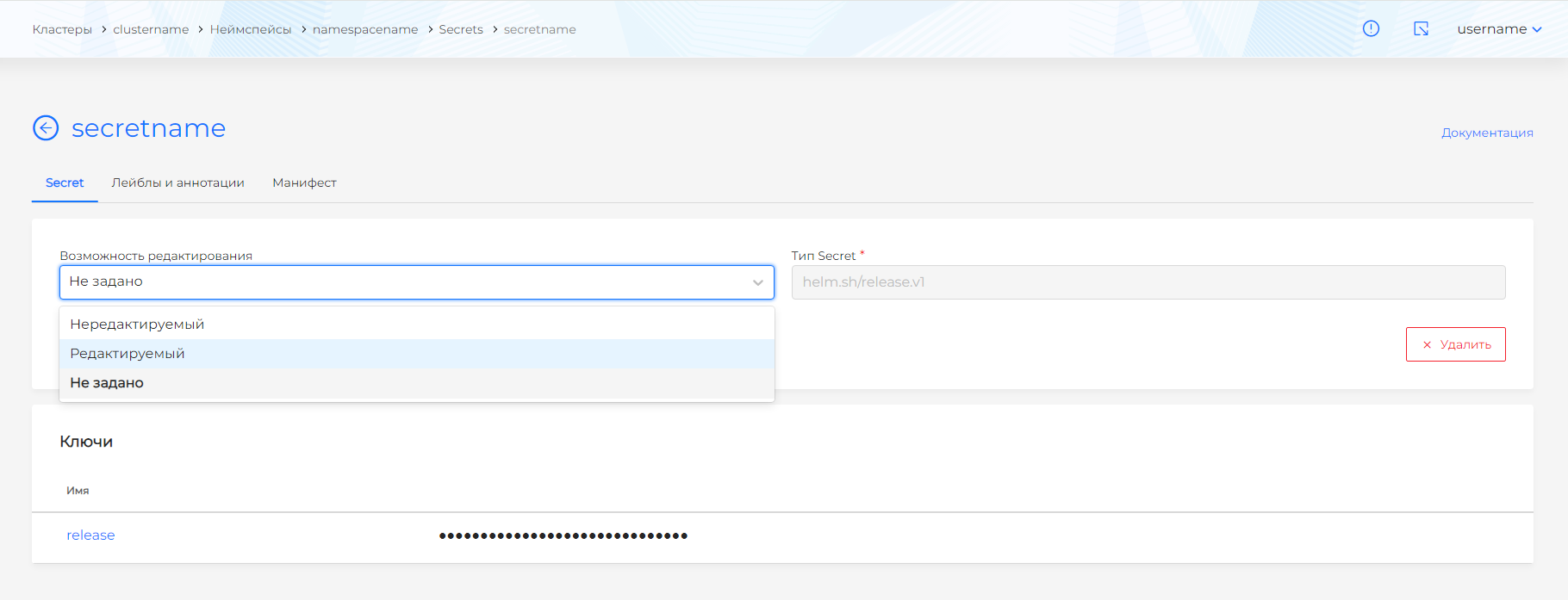Open Неймспейсы breadcrumb link
The image size is (1568, 600).
point(251,29)
